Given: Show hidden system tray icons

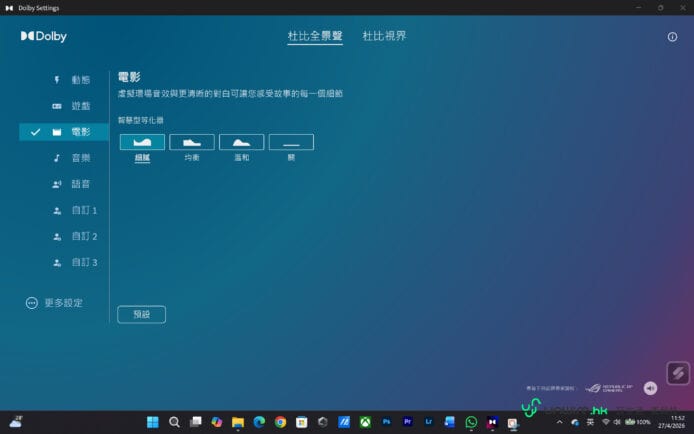Looking at the screenshot, I should tap(559, 422).
